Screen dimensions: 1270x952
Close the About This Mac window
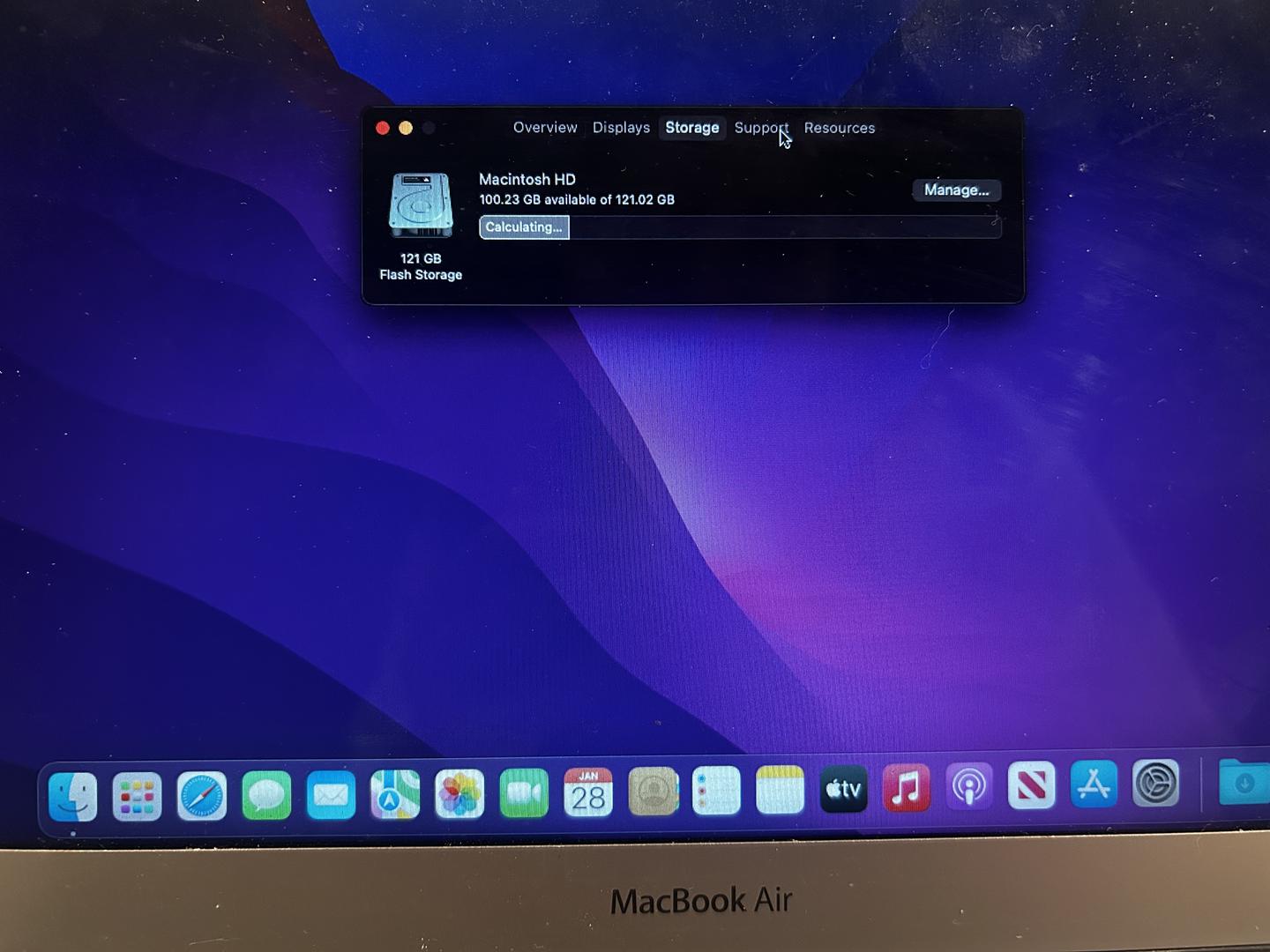click(x=383, y=128)
